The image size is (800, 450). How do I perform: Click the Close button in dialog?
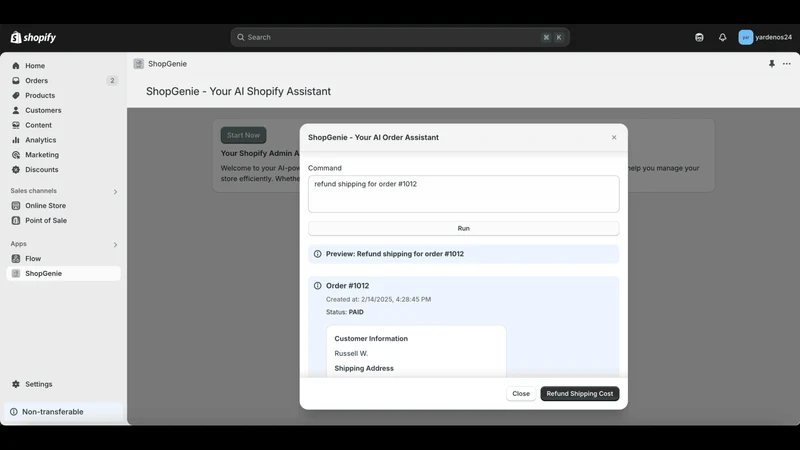(521, 394)
